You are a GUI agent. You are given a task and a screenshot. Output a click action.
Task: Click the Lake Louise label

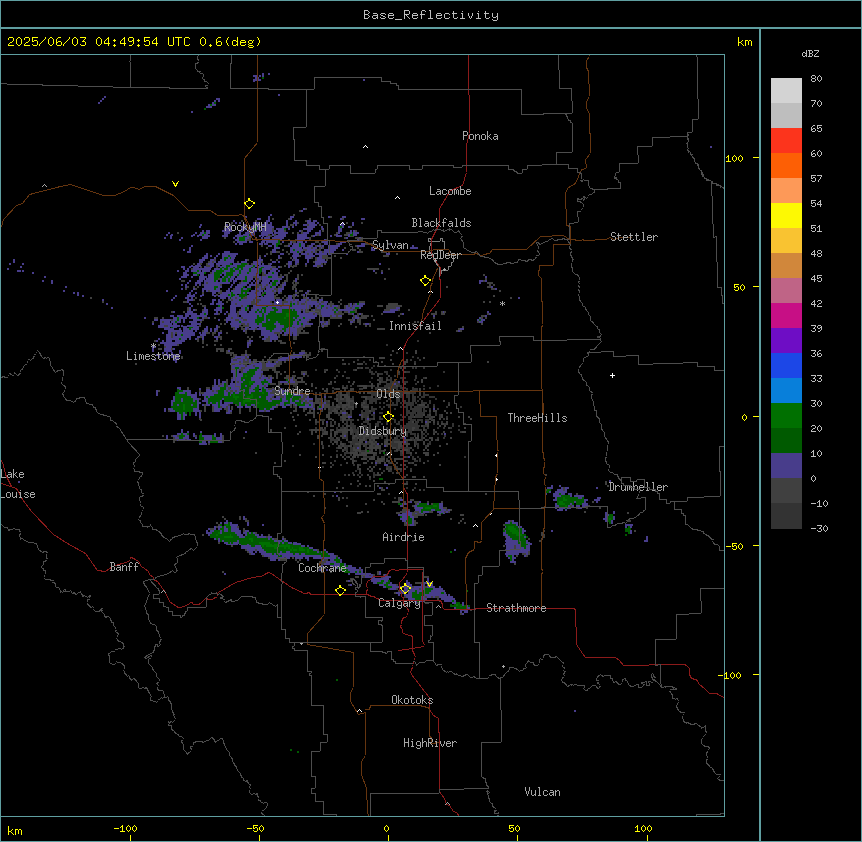18,484
